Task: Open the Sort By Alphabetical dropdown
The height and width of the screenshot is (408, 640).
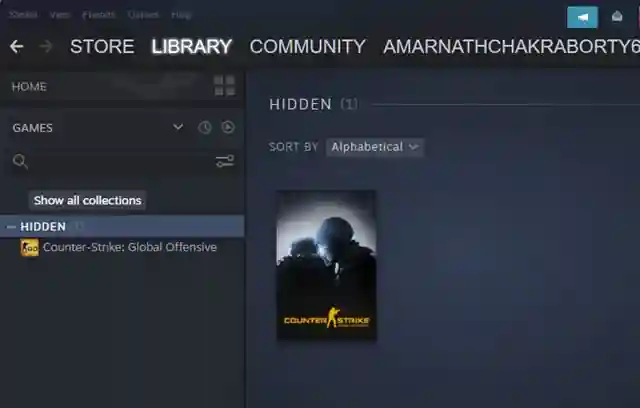Action: pos(375,147)
